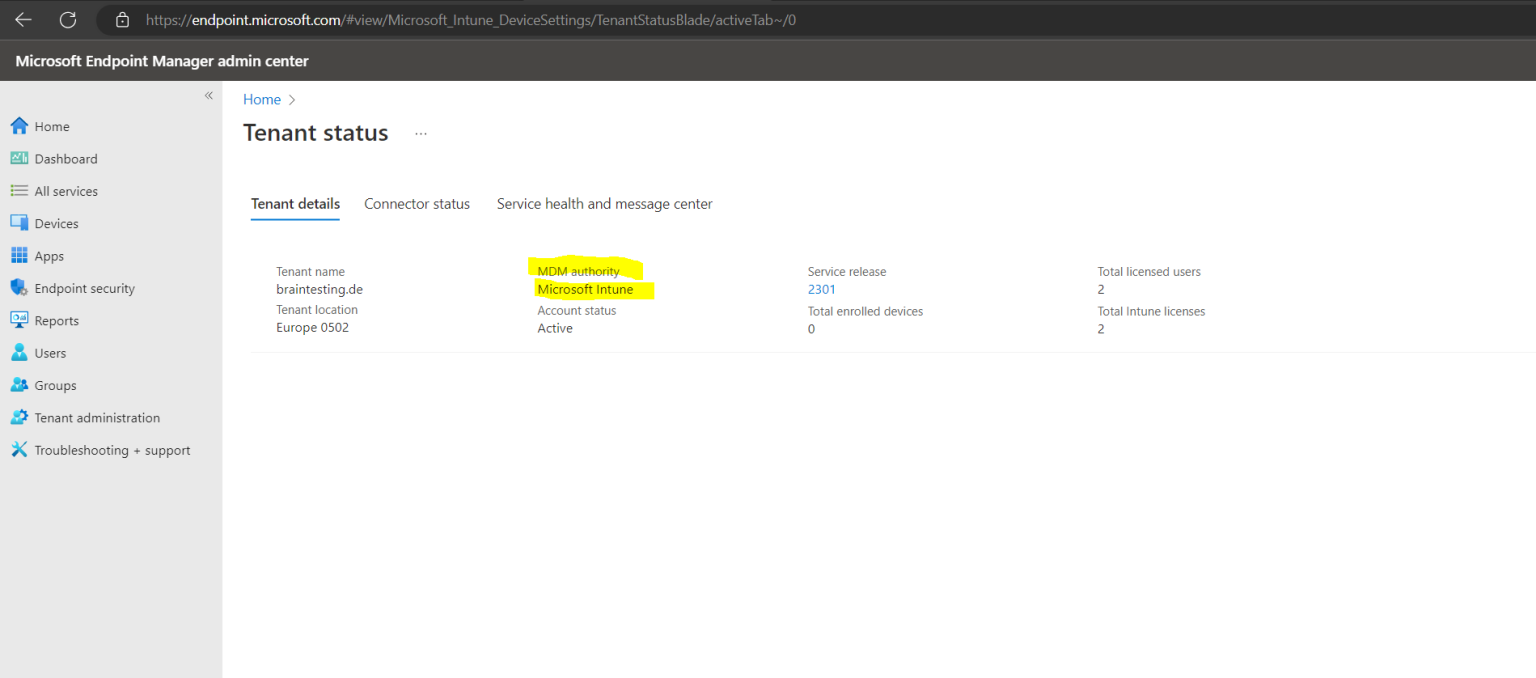Open the Reports section
1536x678 pixels.
[x=57, y=320]
